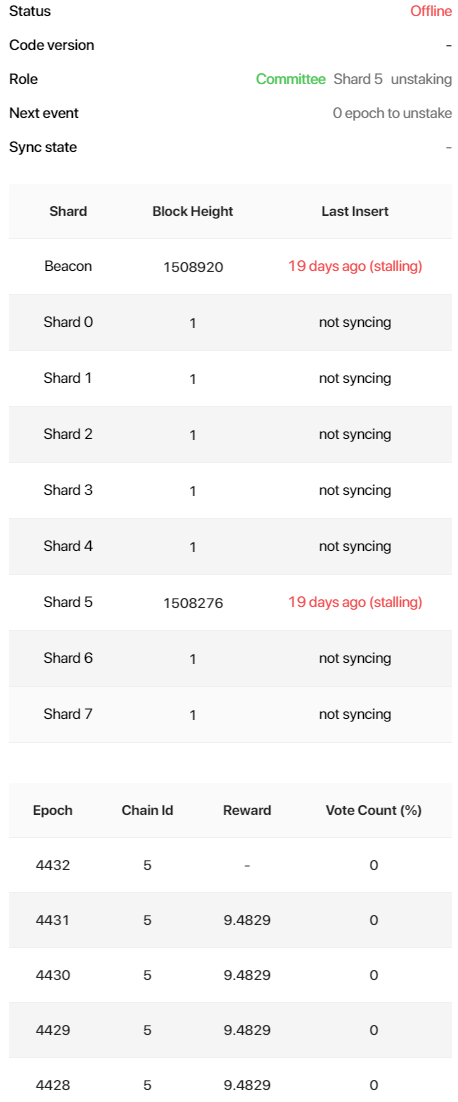Select the Shard 0 row
Screen dimensions: 458x1102
(230, 323)
